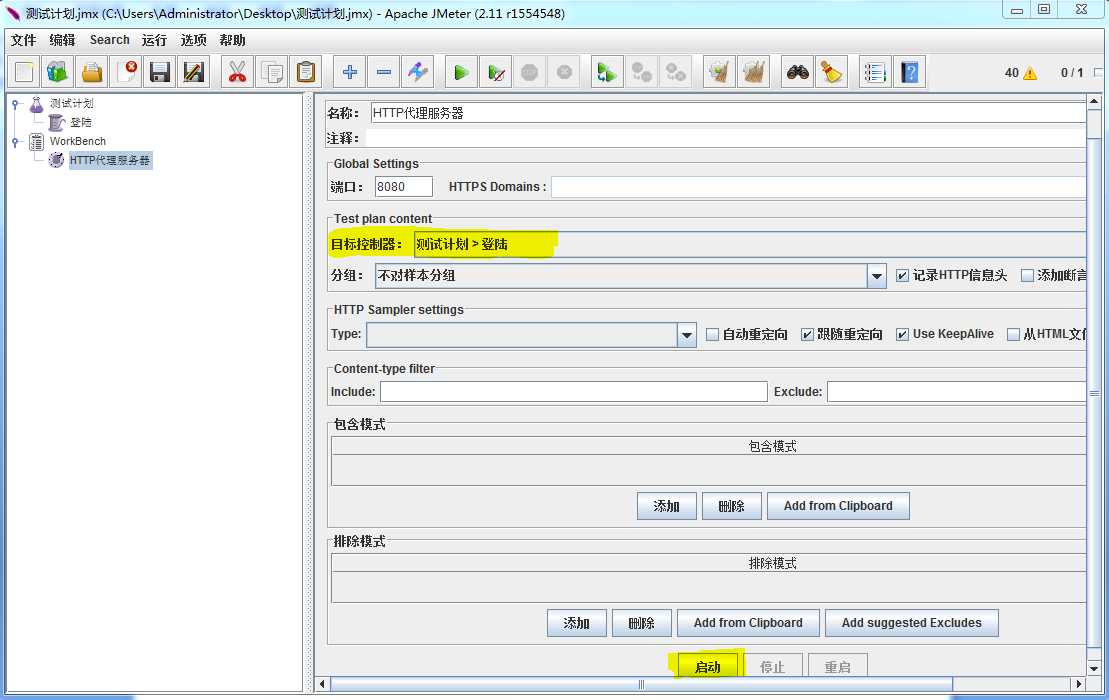1109x700 pixels.
Task: Open the 帮助 menu
Action: tap(232, 40)
